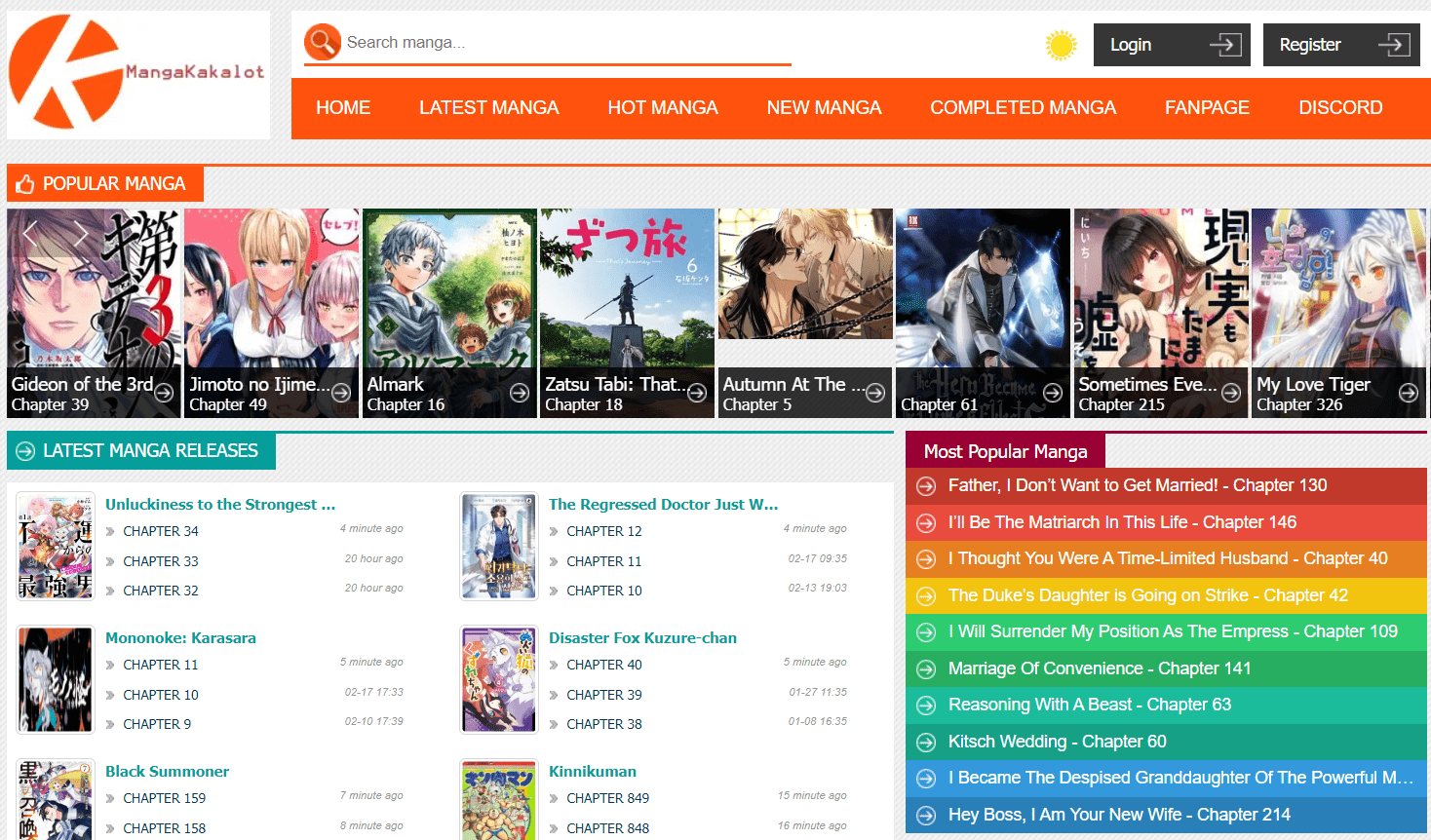The height and width of the screenshot is (840, 1431).
Task: Open Disaster Fox Kuzure-chan title link
Action: 642,638
